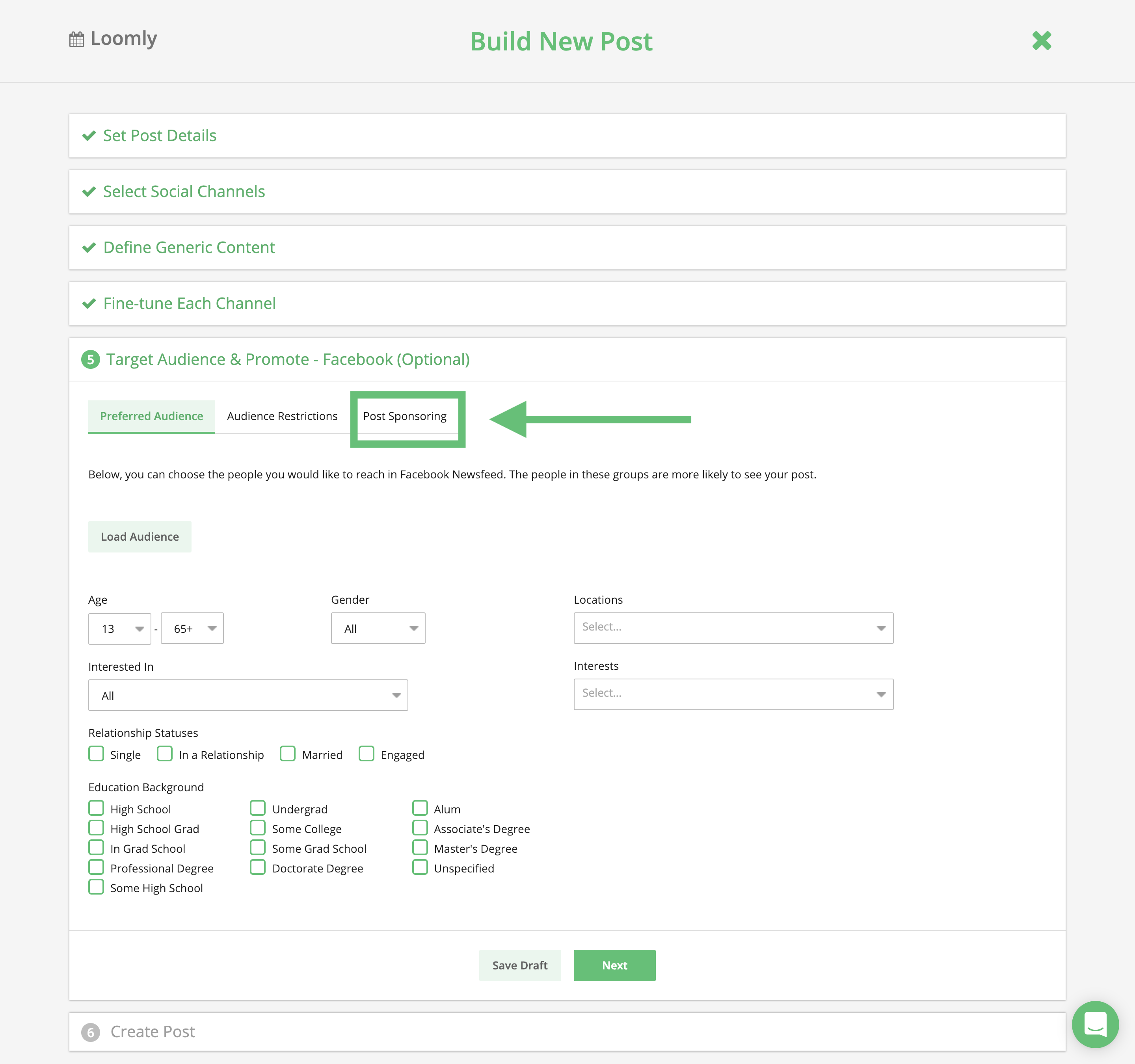The image size is (1135, 1064).
Task: Open the minimum age dropdown showing 13
Action: click(x=120, y=629)
